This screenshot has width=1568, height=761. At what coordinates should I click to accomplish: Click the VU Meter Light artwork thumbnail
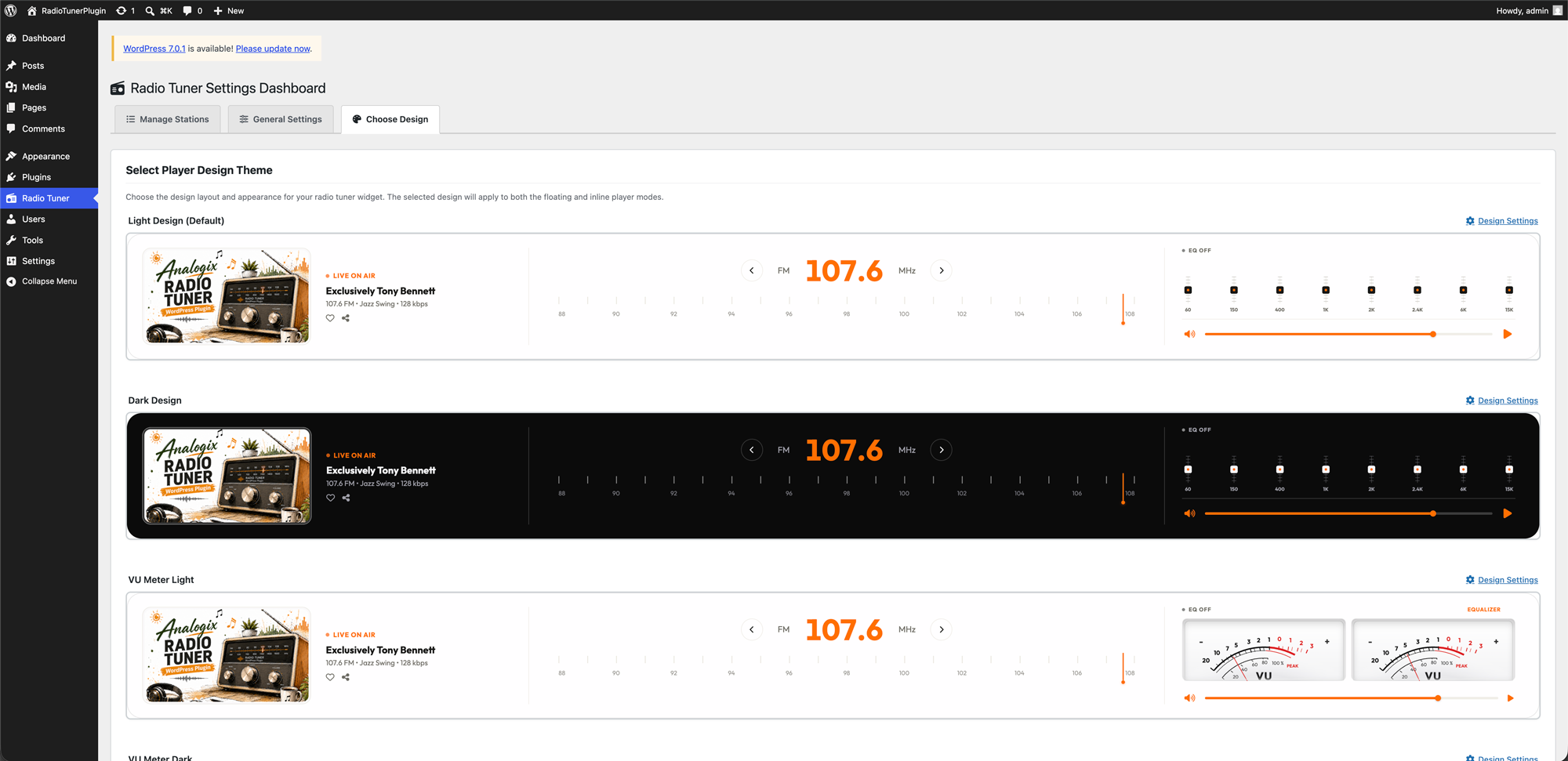point(227,655)
